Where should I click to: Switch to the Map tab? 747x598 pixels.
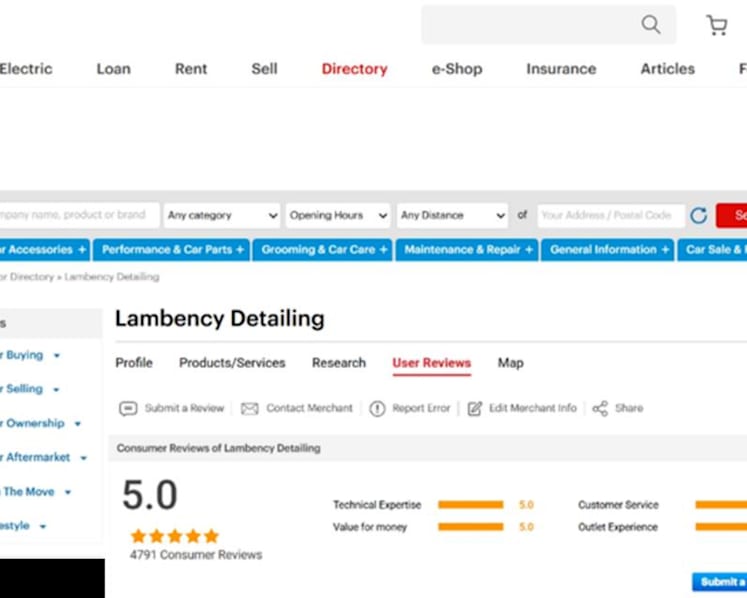511,363
